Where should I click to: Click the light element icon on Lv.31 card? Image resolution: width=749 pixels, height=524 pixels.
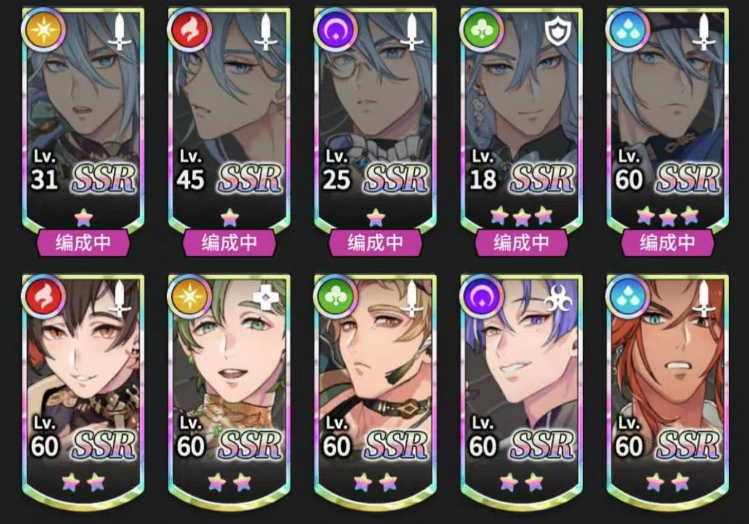coord(43,29)
